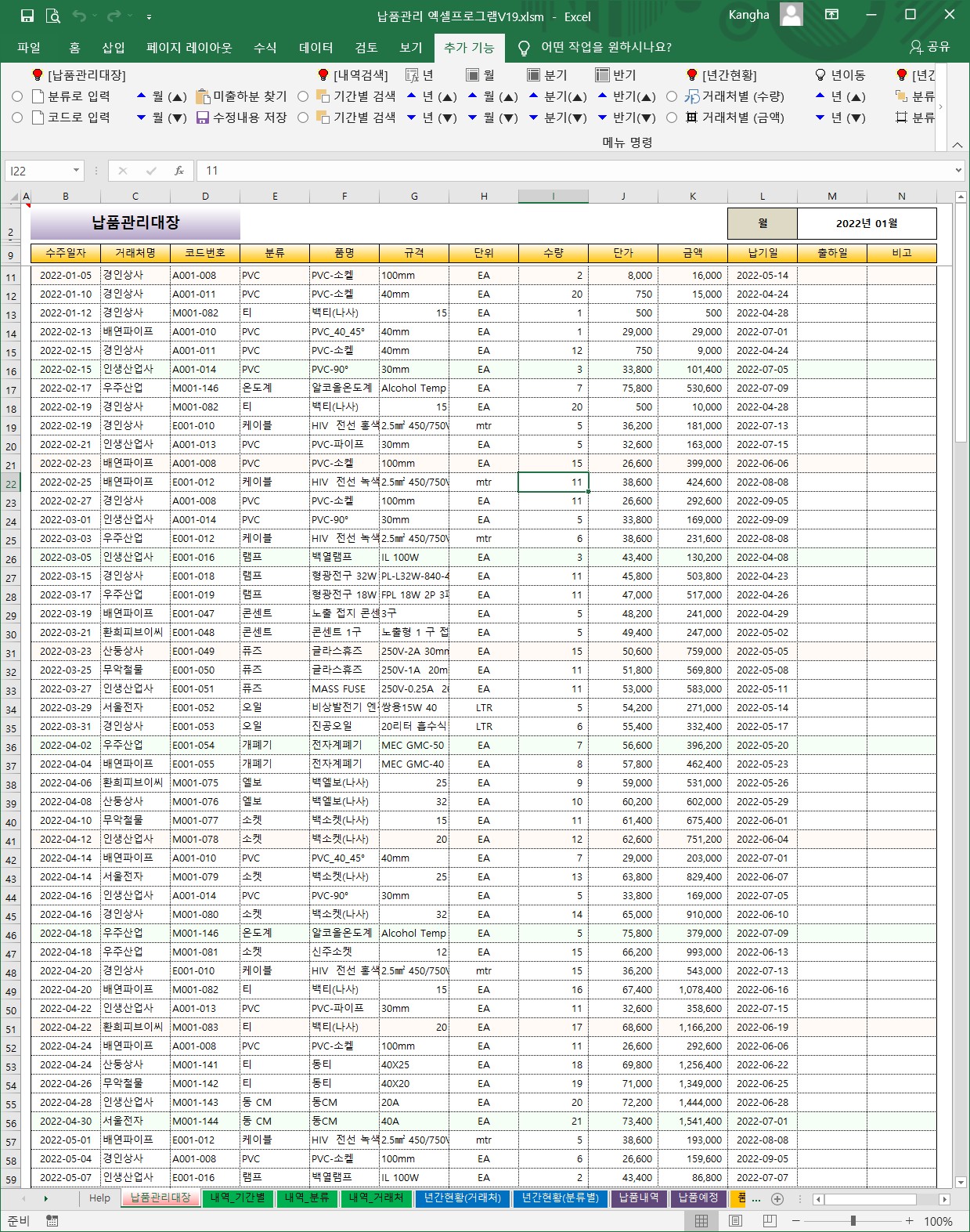Switch to Page Layout view icon
This screenshot has width=970, height=1232.
[x=736, y=1221]
